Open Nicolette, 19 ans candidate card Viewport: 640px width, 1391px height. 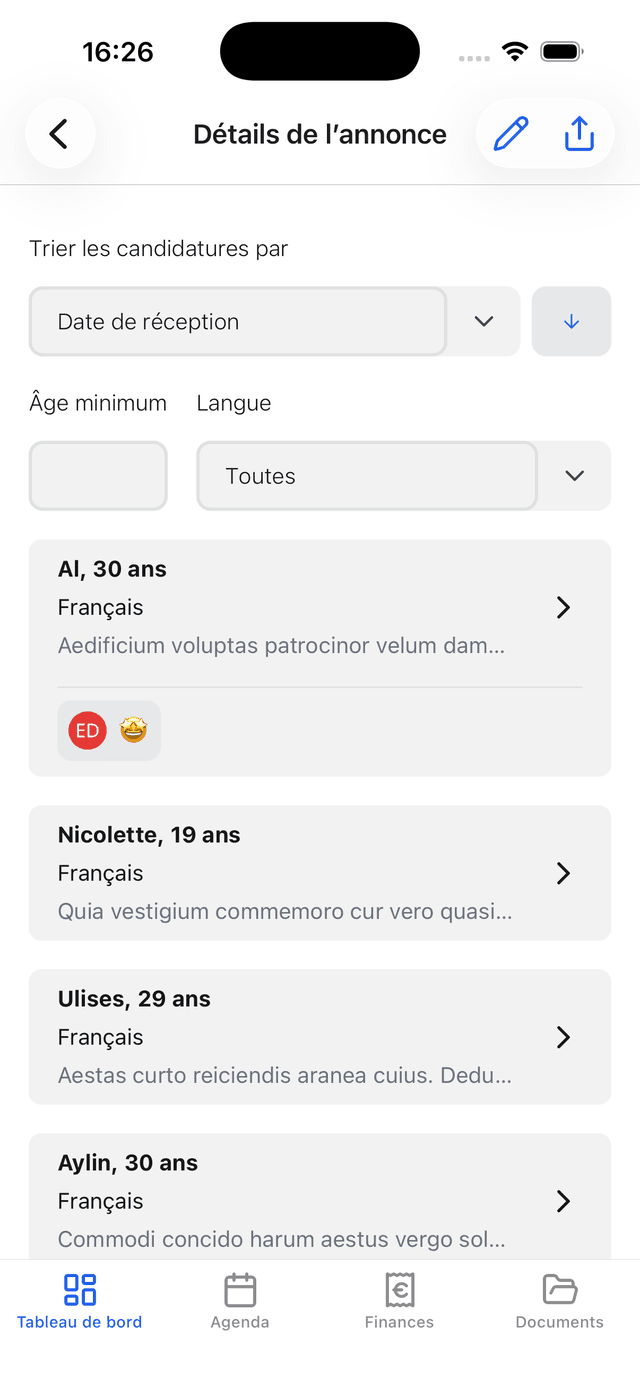[x=300, y=873]
